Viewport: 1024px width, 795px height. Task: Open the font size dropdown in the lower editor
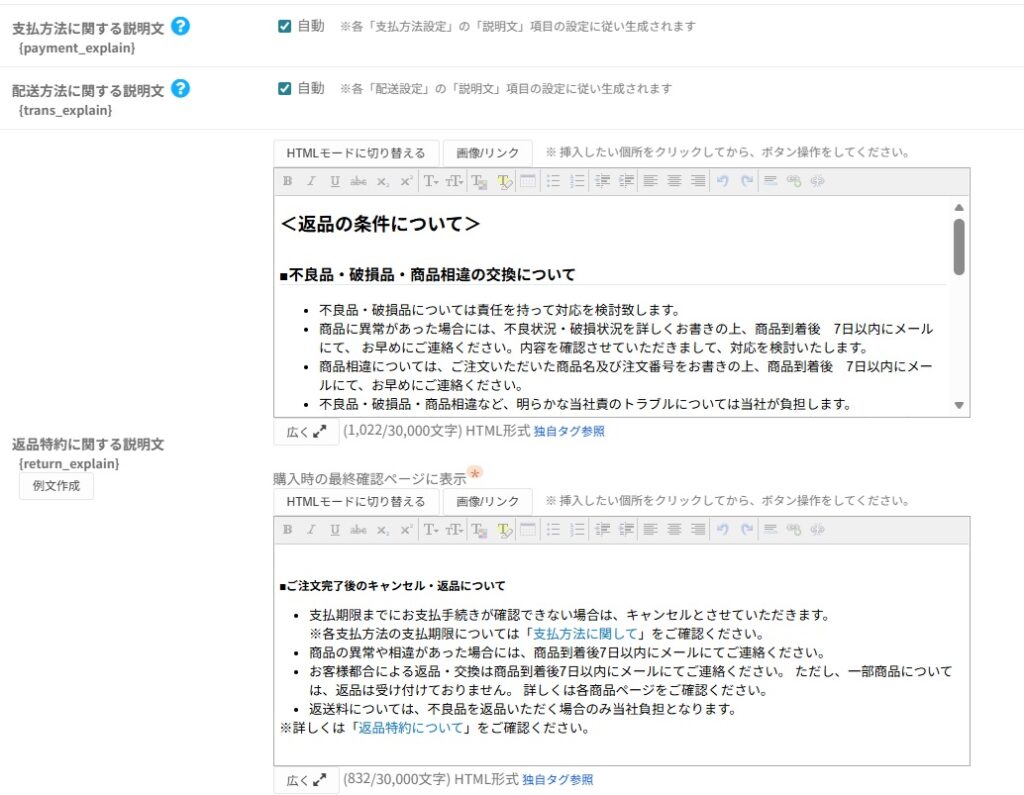(454, 530)
